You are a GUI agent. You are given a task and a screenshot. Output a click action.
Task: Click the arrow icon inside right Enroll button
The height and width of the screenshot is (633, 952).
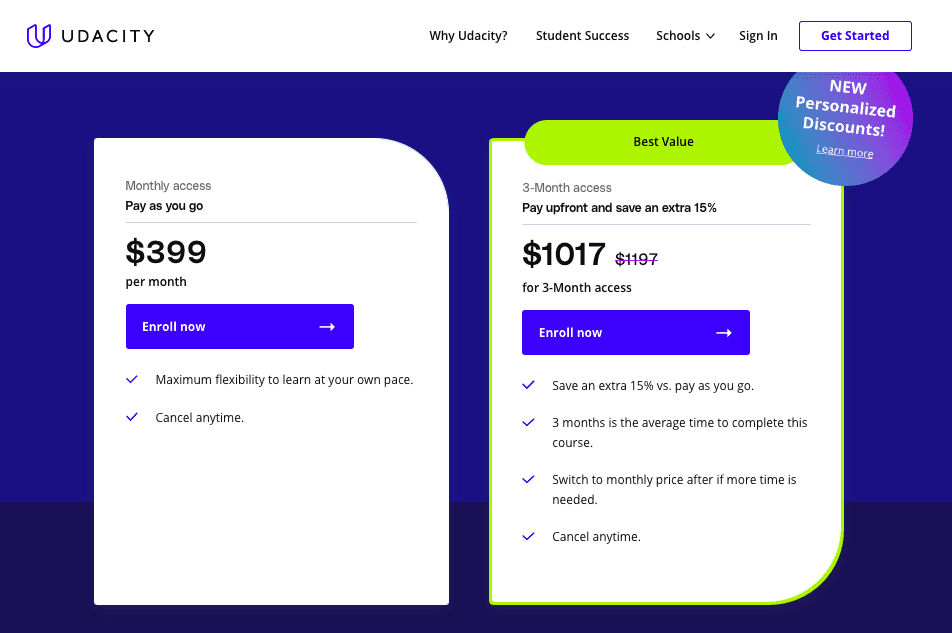click(x=722, y=332)
